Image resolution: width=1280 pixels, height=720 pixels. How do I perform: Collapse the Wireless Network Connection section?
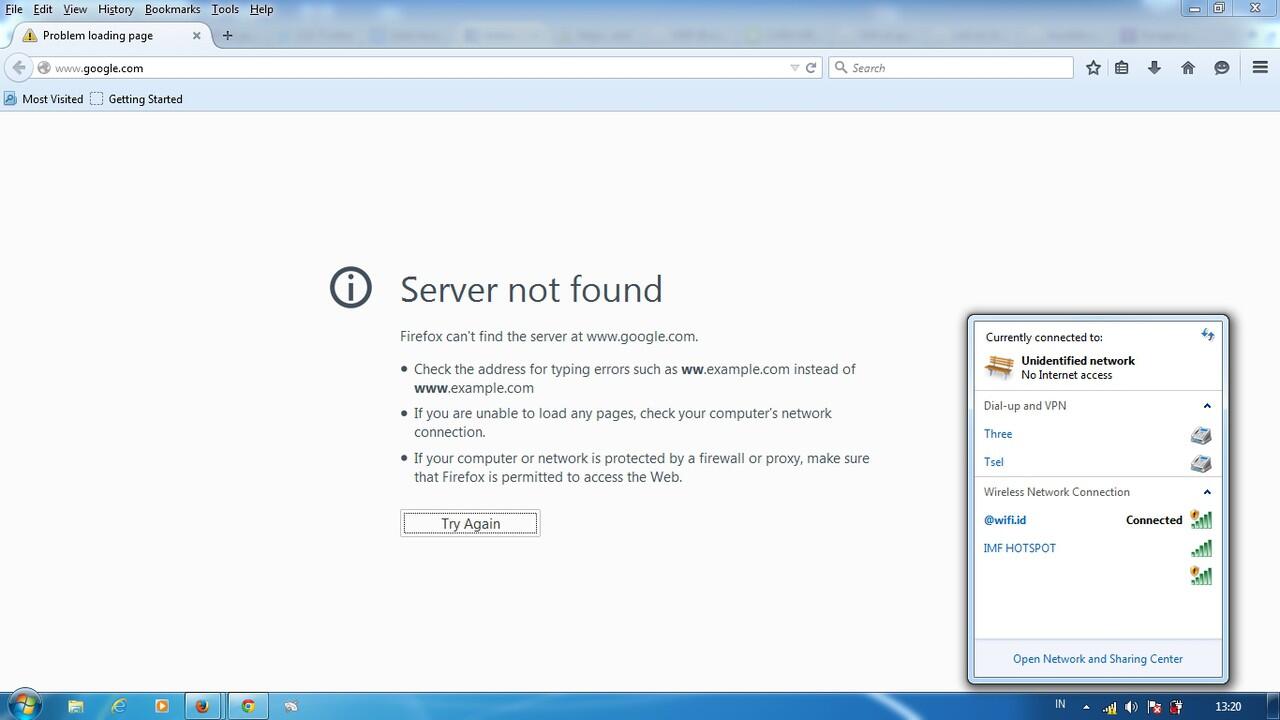pyautogui.click(x=1207, y=492)
